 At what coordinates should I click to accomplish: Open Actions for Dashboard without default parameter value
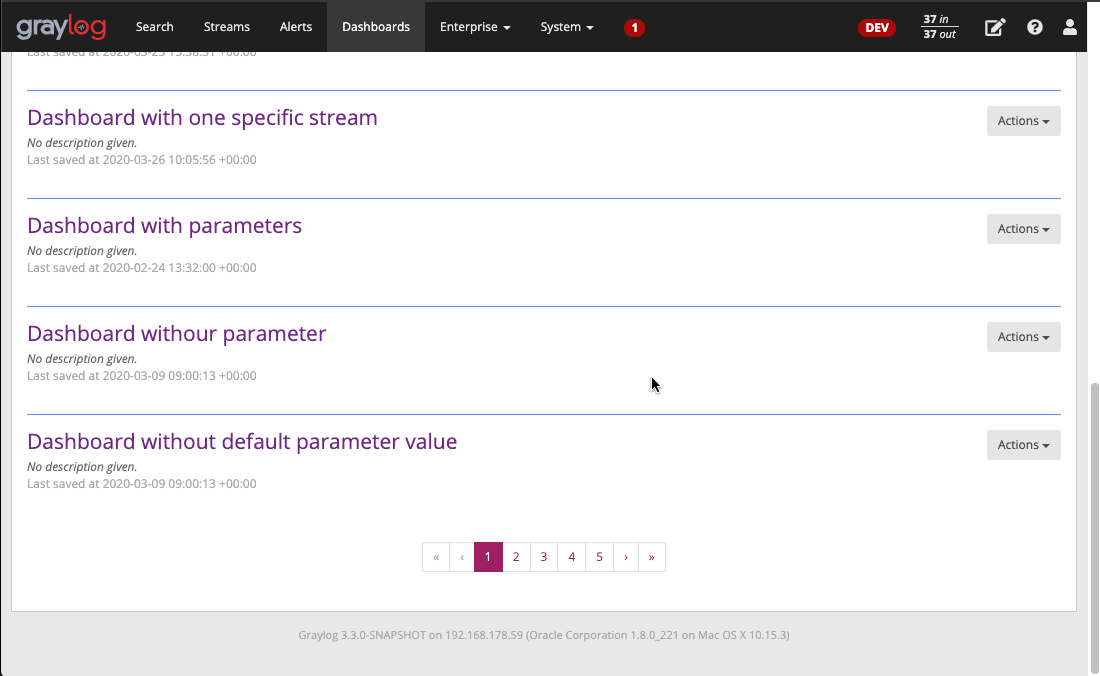tap(1022, 444)
